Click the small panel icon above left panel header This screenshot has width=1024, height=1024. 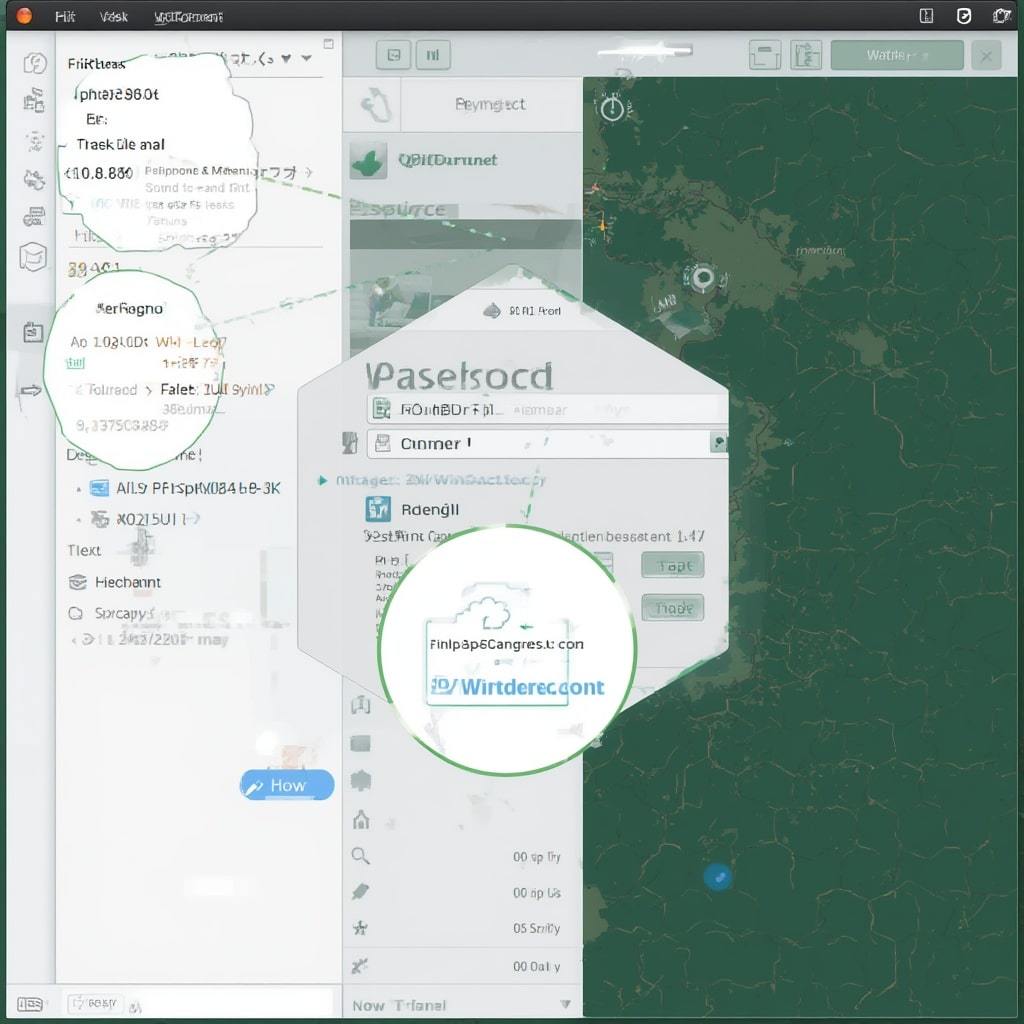(328, 44)
